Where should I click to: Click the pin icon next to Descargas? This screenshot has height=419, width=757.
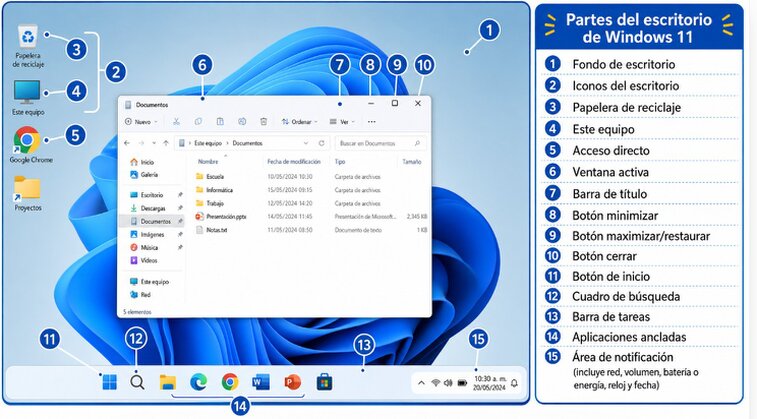[x=180, y=208]
